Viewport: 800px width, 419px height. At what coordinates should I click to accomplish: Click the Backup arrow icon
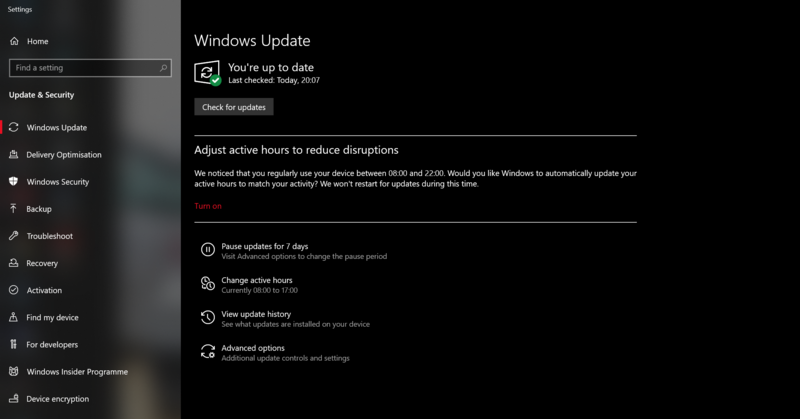click(14, 209)
